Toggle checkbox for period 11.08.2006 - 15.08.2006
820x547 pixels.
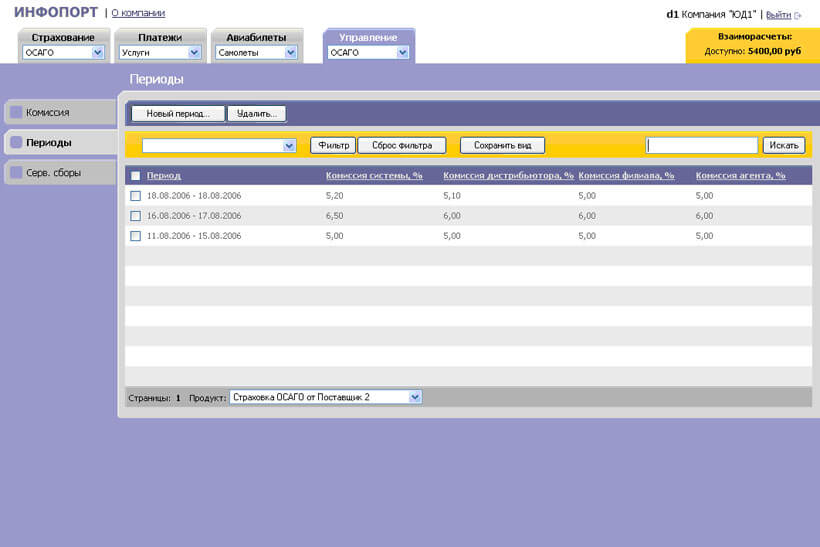(135, 236)
